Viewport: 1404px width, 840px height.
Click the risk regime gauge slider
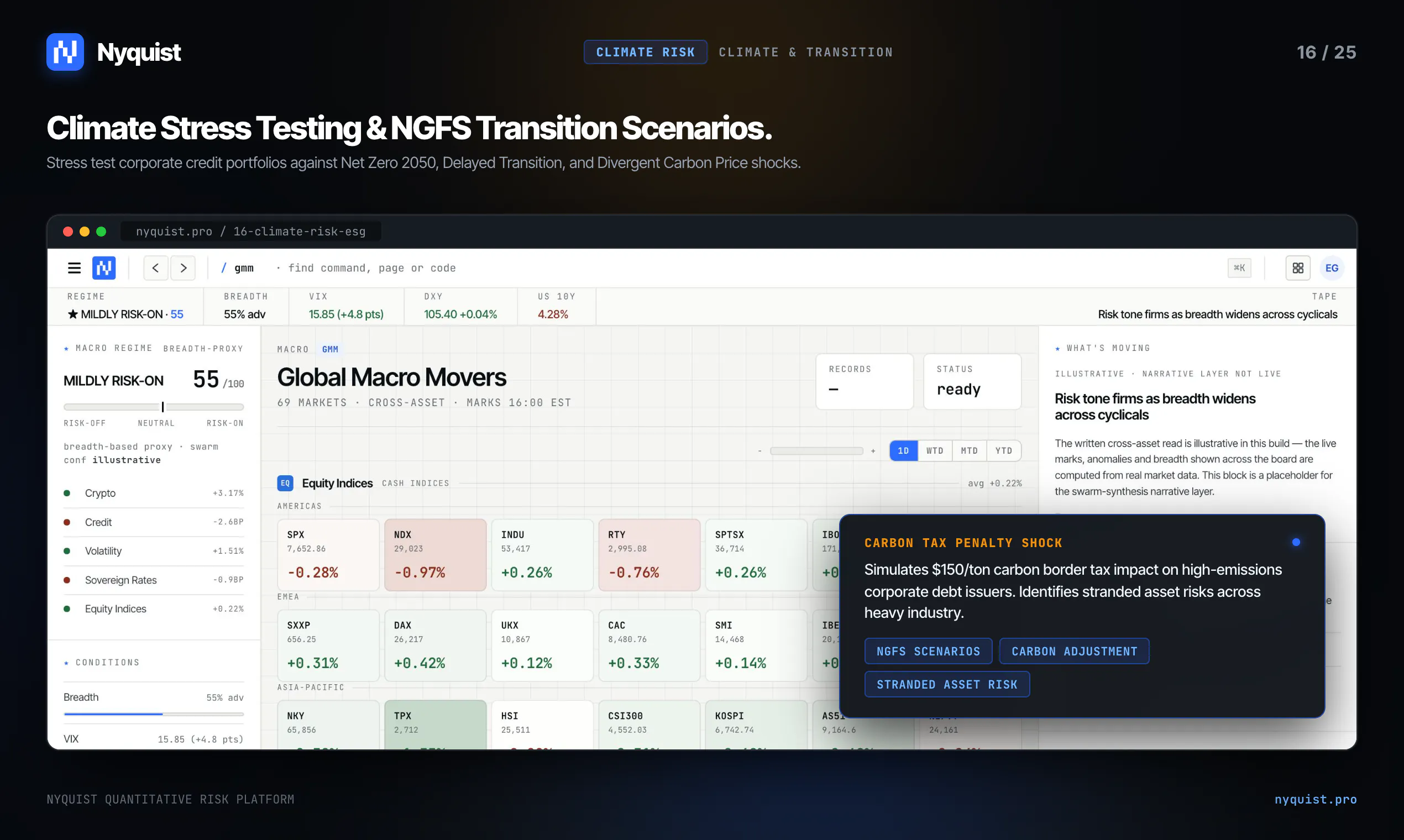tap(154, 407)
